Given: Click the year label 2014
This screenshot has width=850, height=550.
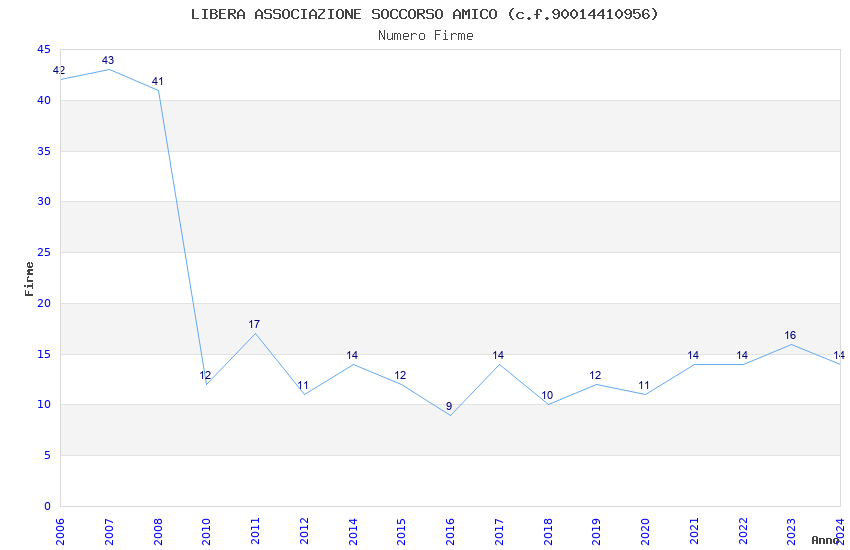Looking at the screenshot, I should [x=353, y=532].
